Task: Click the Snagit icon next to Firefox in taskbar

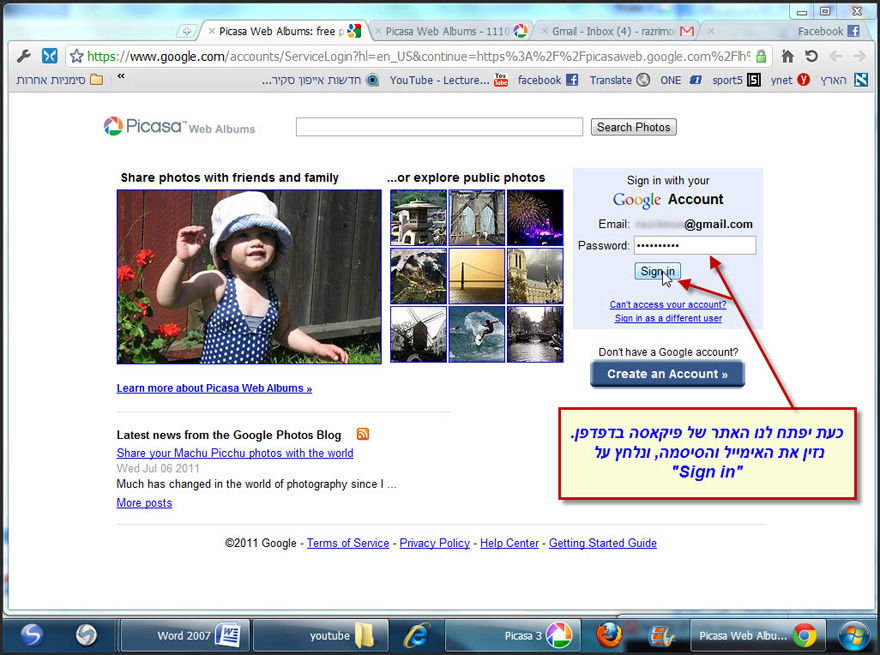Action: click(661, 636)
